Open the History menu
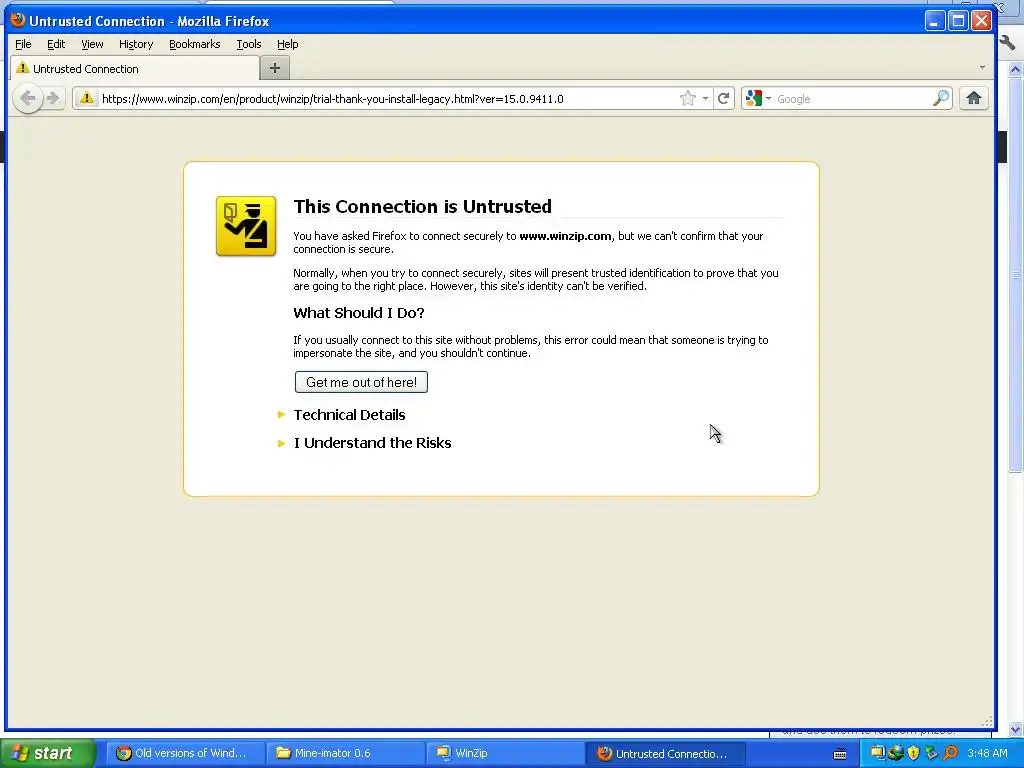The height and width of the screenshot is (768, 1024). 136,44
